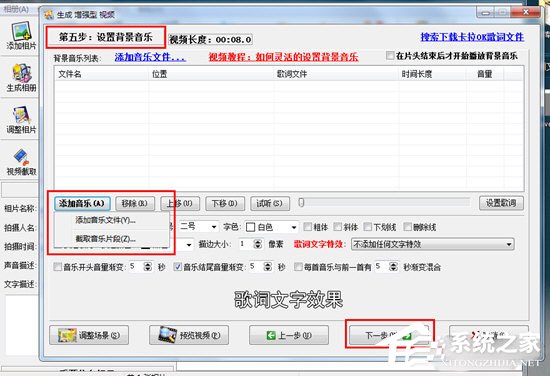Toggle the 粗体 bold checkbox

click(307, 227)
